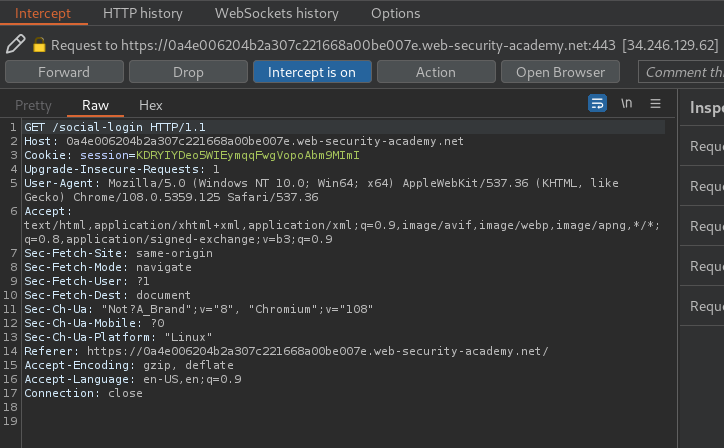Click the pencil edit target icon
The image size is (724, 448).
point(15,44)
